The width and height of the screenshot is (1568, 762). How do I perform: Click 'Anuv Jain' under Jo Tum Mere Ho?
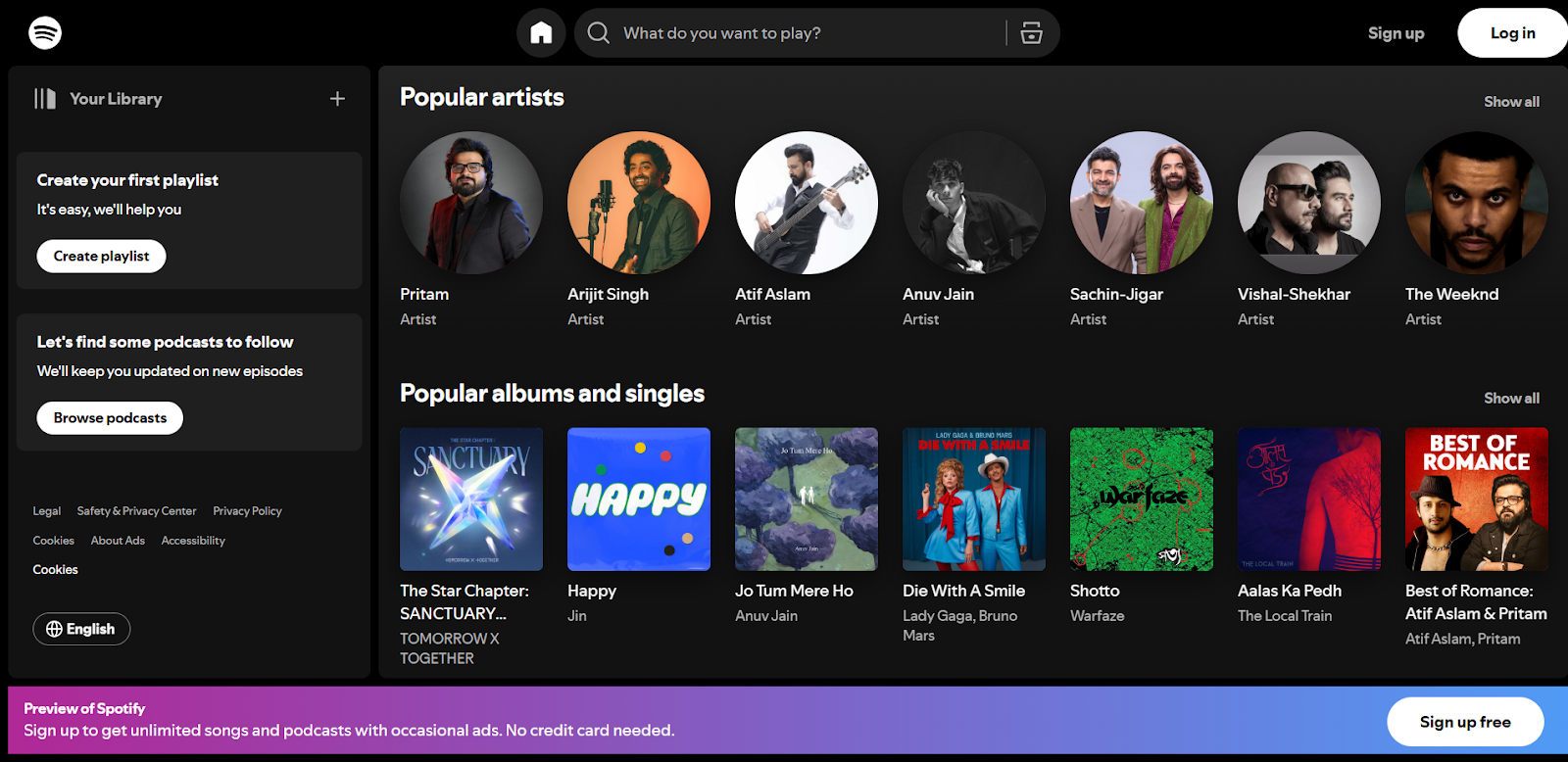tap(766, 616)
